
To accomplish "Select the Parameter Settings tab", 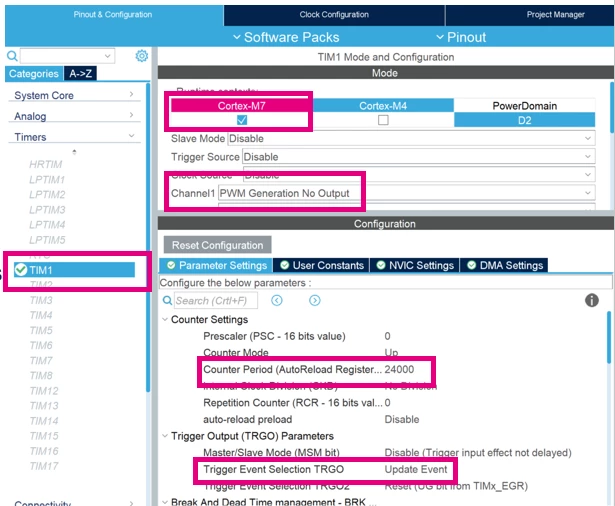I will tap(216, 265).
